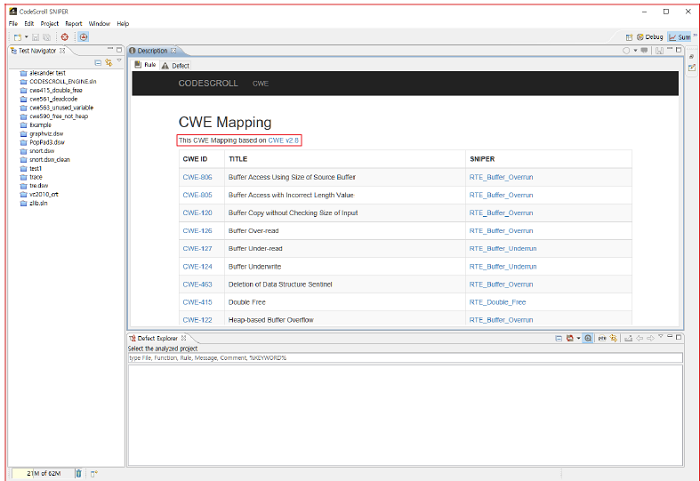Click the export icon in Defect Explorer
The height and width of the screenshot is (481, 700).
coord(628,338)
